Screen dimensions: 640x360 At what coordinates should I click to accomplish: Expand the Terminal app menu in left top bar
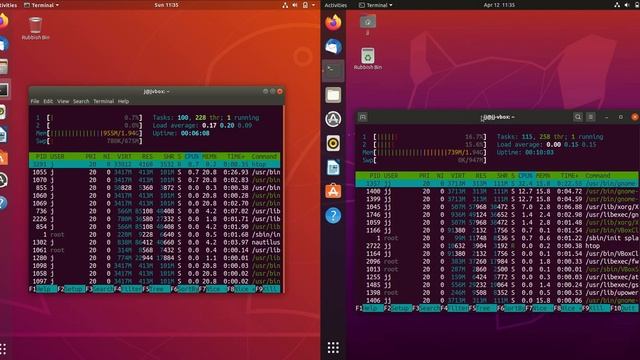[41, 5]
